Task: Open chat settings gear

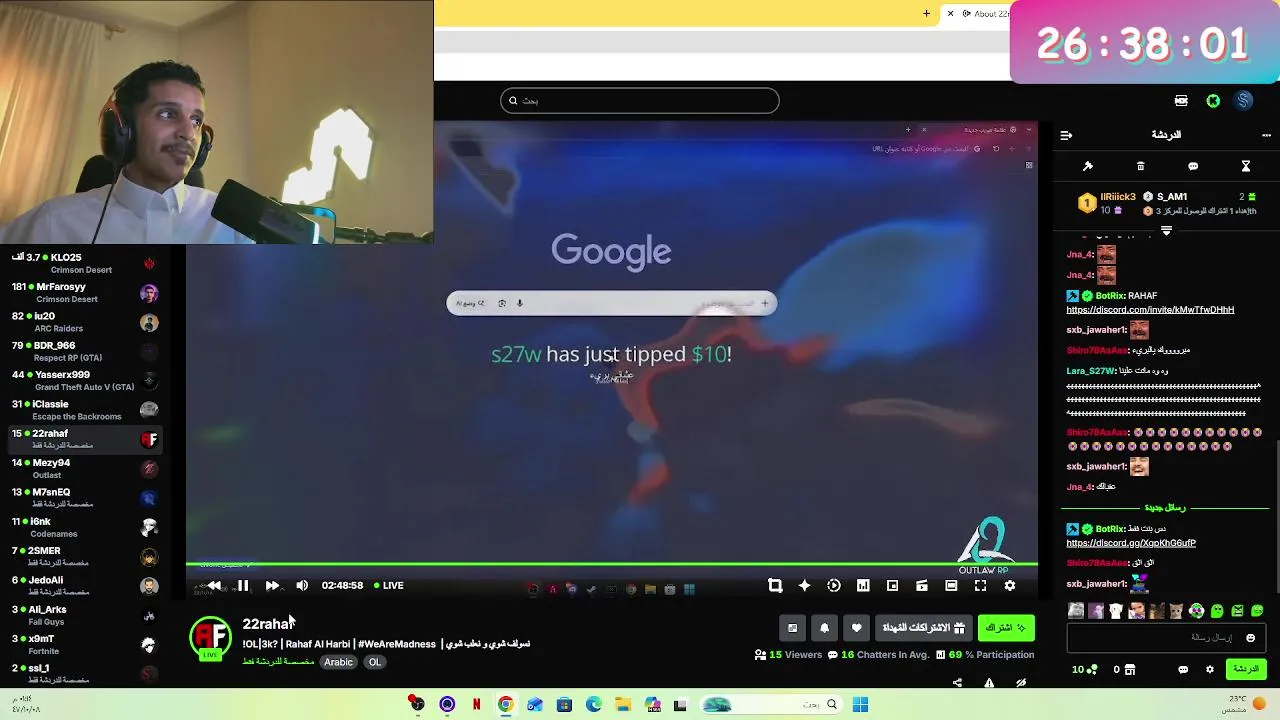Action: click(1209, 669)
